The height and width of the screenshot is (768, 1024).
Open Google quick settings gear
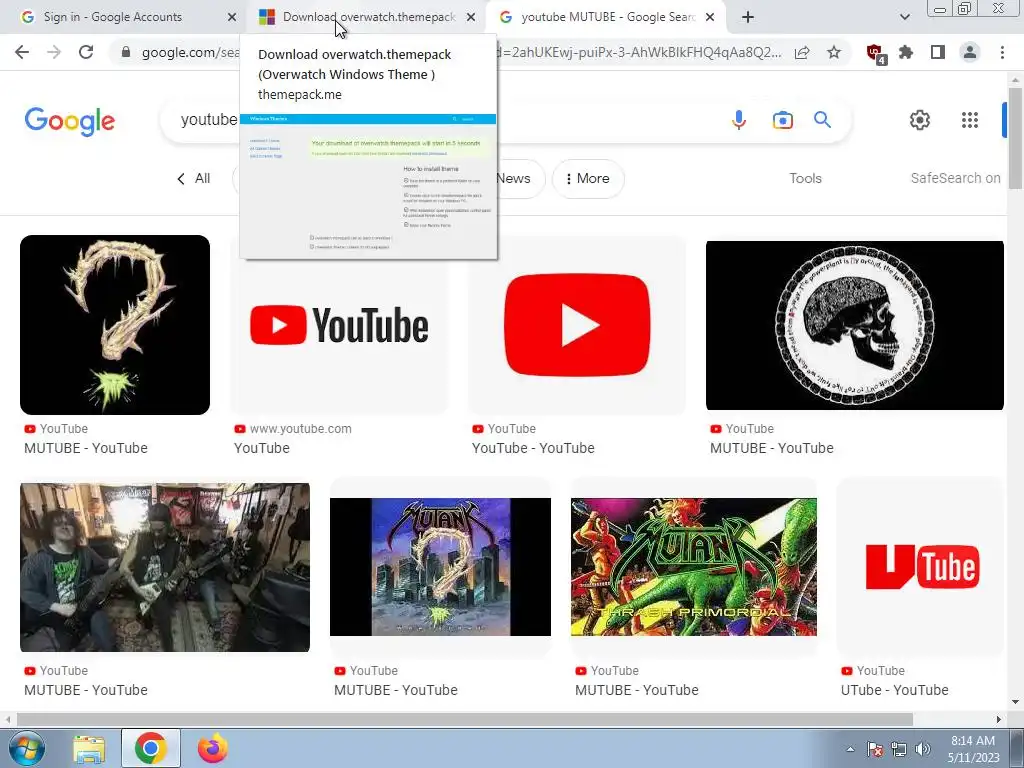[920, 120]
